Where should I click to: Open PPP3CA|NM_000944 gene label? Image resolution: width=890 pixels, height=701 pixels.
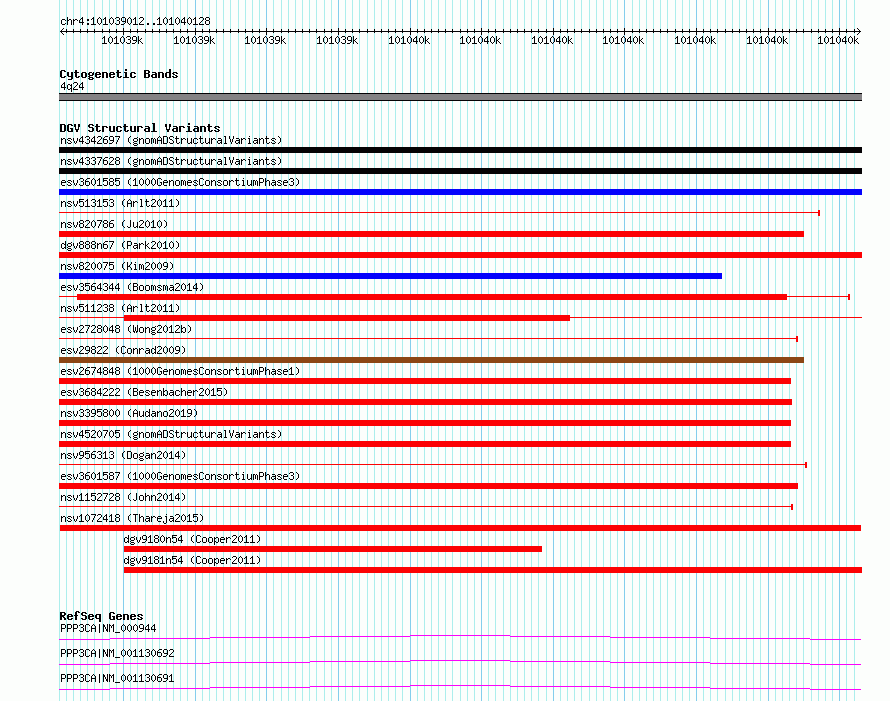[x=108, y=629]
